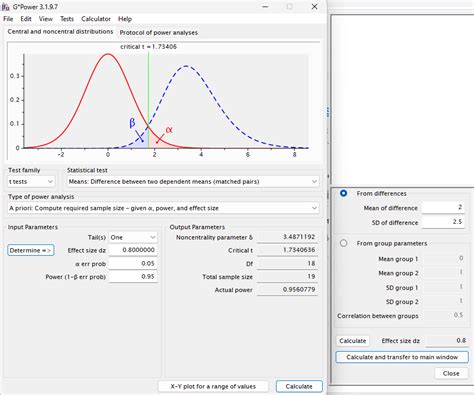This screenshot has height=395, width=474.
Task: Click the Df output value 18
Action: coord(287,263)
